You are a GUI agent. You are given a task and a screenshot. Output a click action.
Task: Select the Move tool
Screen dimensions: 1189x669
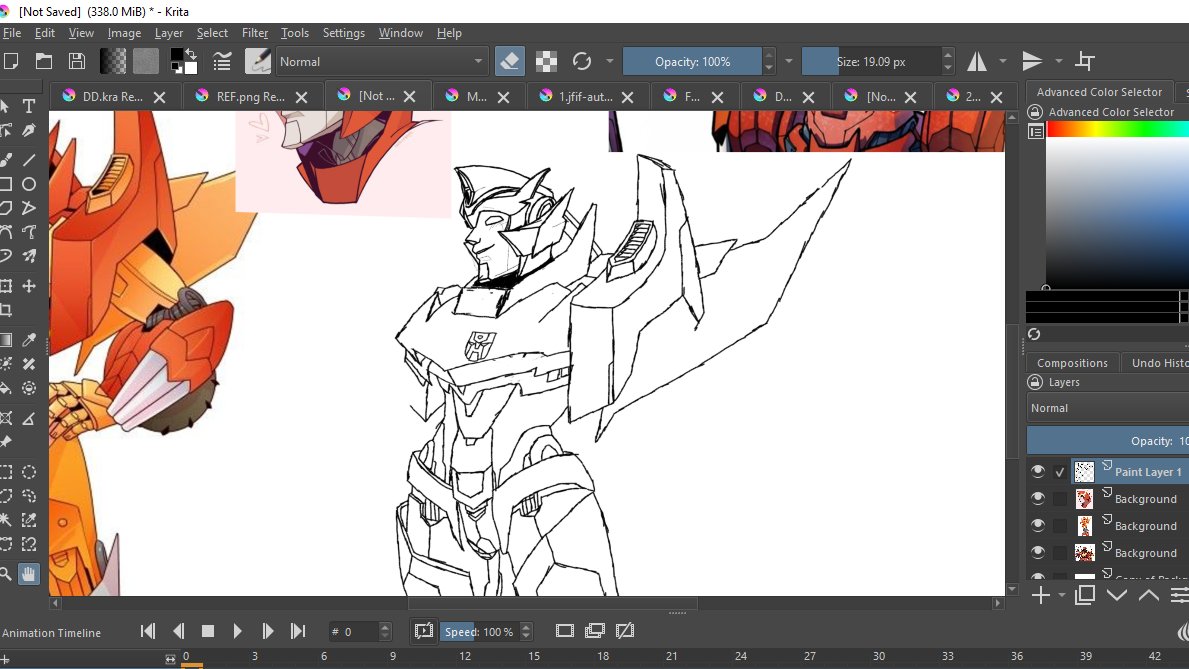pos(29,286)
